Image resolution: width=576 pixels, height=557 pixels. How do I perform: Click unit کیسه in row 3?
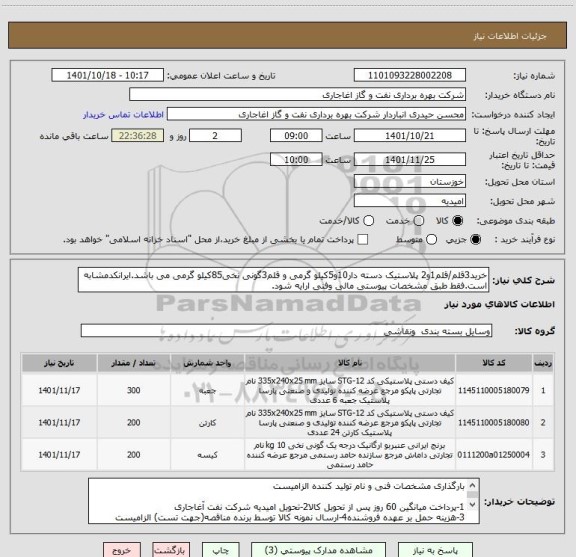pos(208,455)
